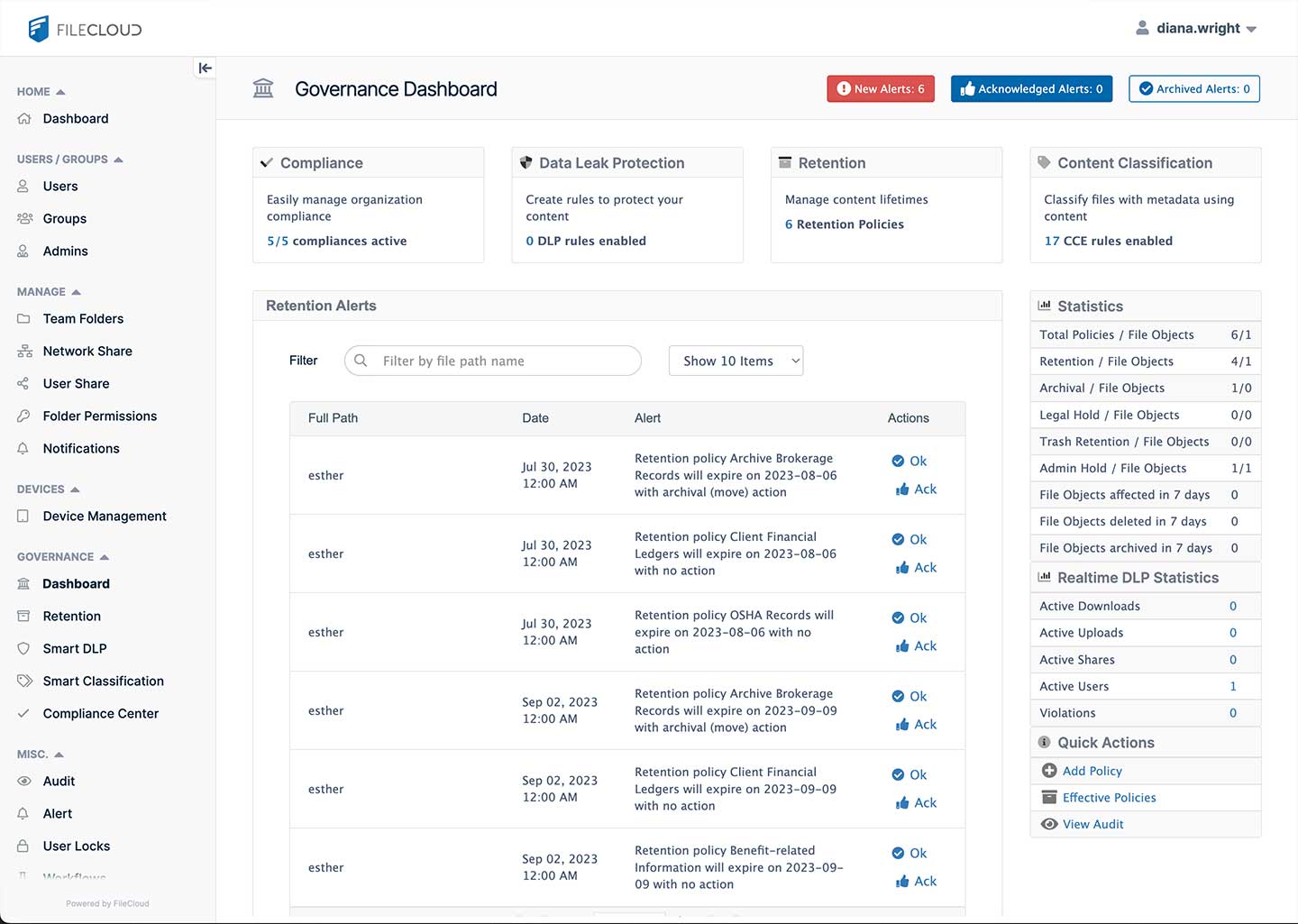Open Device Management
Screen dimensions: 1298x924
(x=104, y=516)
